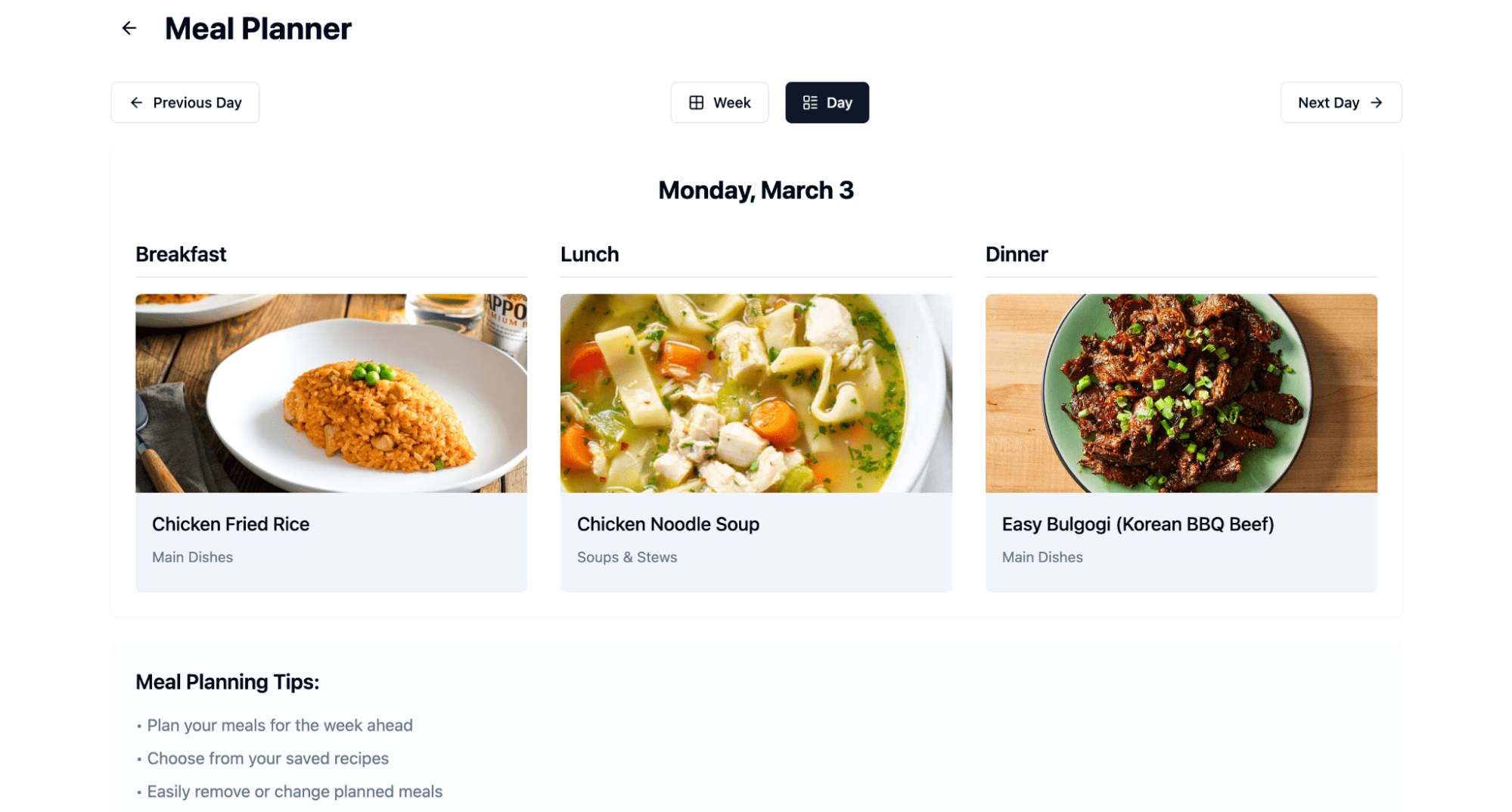Screen dimensions: 1512x812
Task: Select the active Day view toggle
Action: click(x=827, y=102)
